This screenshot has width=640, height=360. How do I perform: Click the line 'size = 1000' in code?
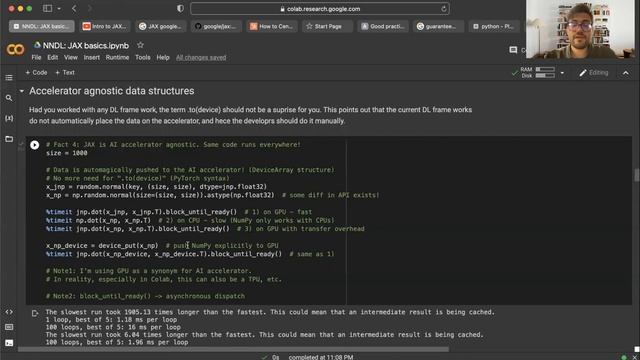point(67,153)
